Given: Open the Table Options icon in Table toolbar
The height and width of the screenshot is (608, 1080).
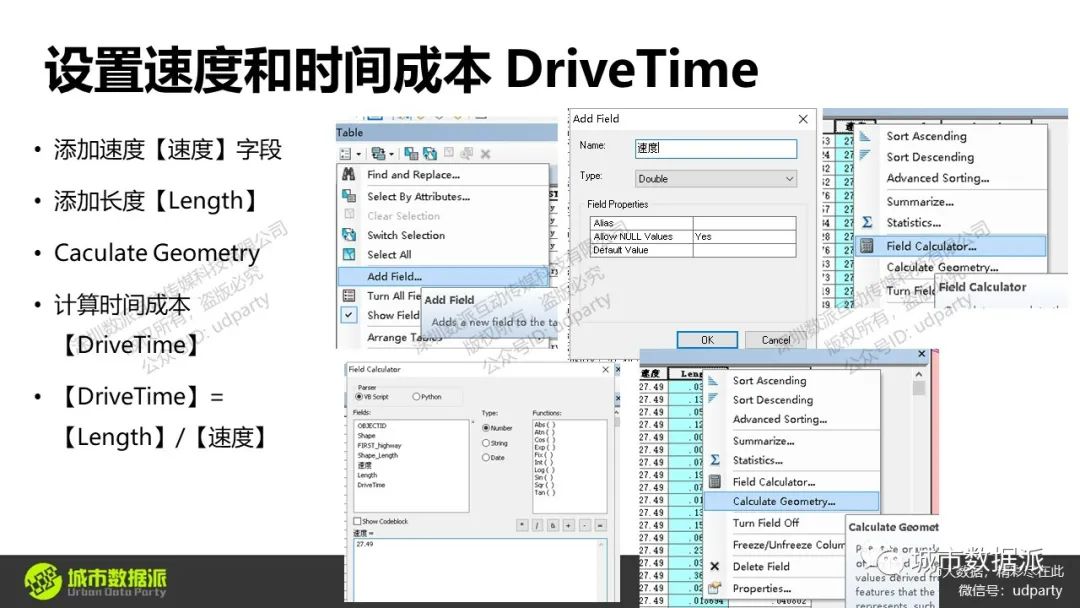Looking at the screenshot, I should [x=345, y=154].
